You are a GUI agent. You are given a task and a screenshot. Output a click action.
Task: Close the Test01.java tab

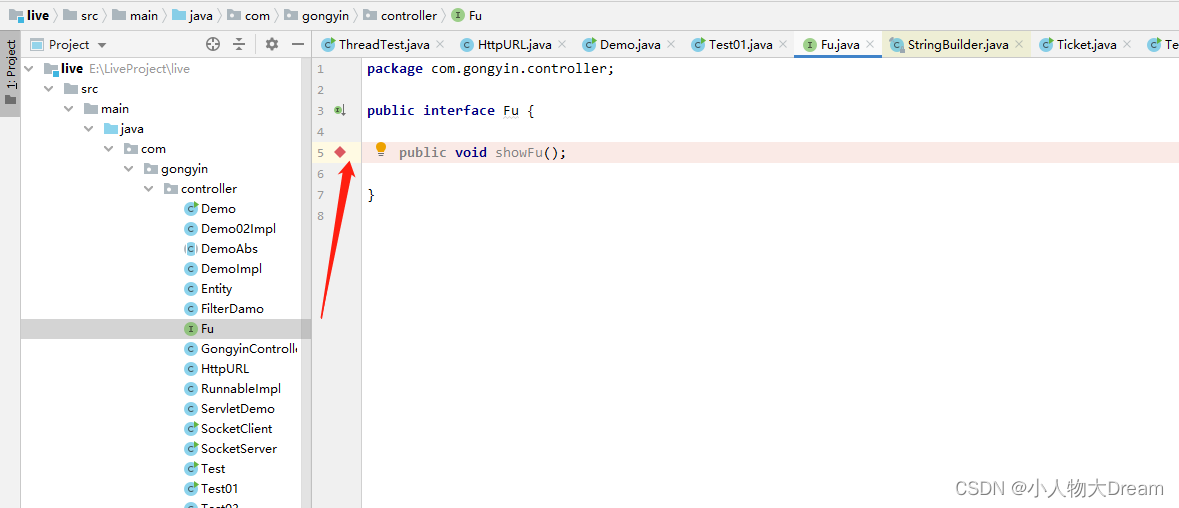783,44
